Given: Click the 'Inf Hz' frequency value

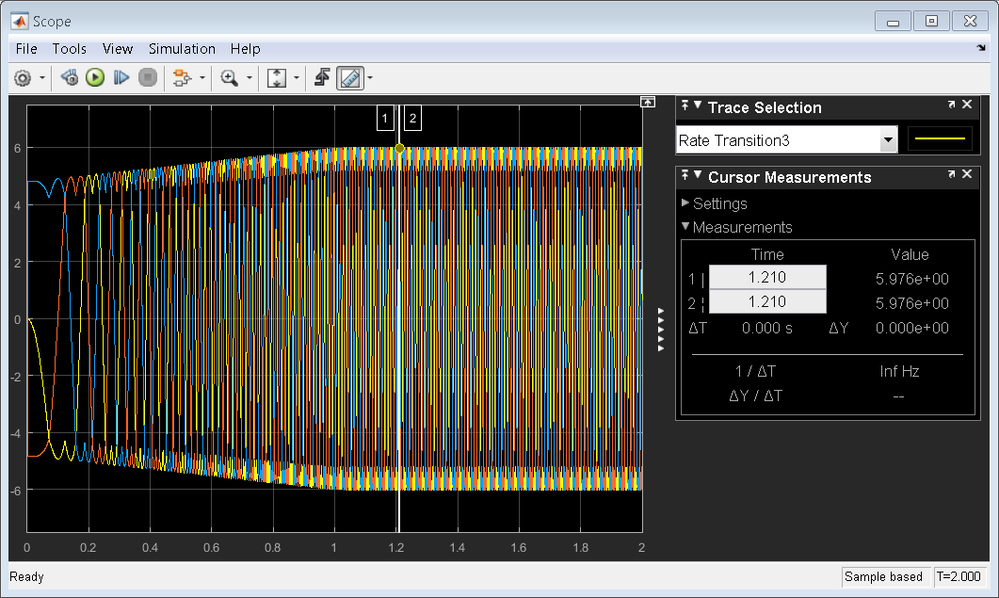Looking at the screenshot, I should [899, 371].
